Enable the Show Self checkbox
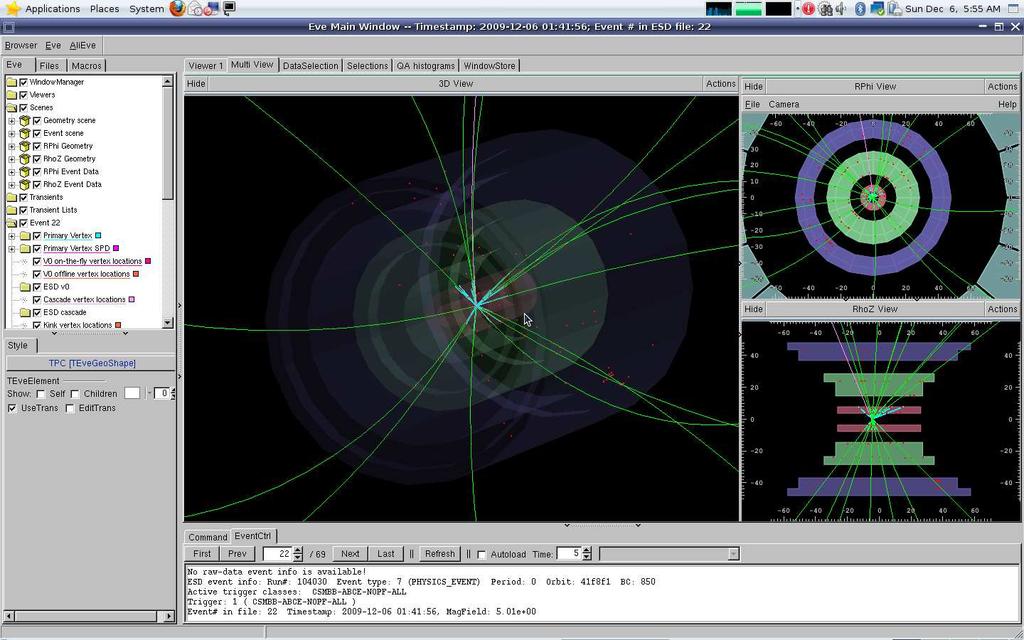1024x640 pixels. pyautogui.click(x=40, y=394)
